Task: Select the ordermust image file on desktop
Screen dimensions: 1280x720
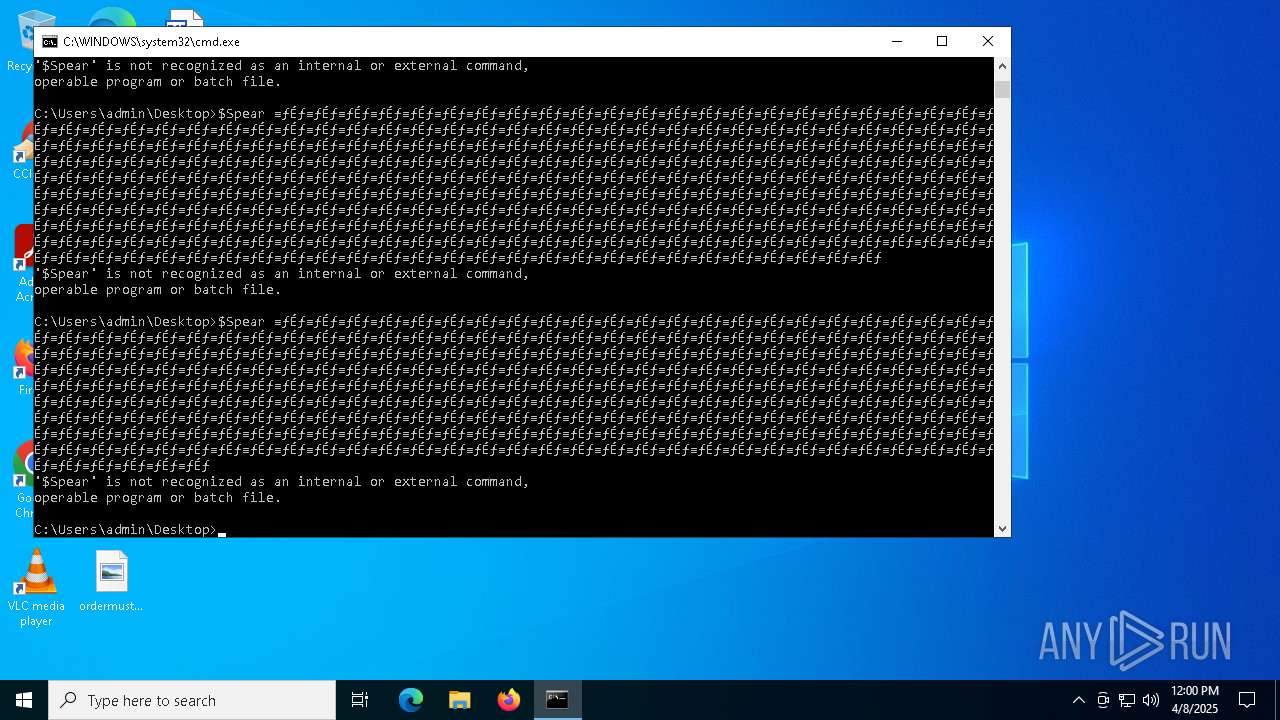Action: tap(111, 581)
